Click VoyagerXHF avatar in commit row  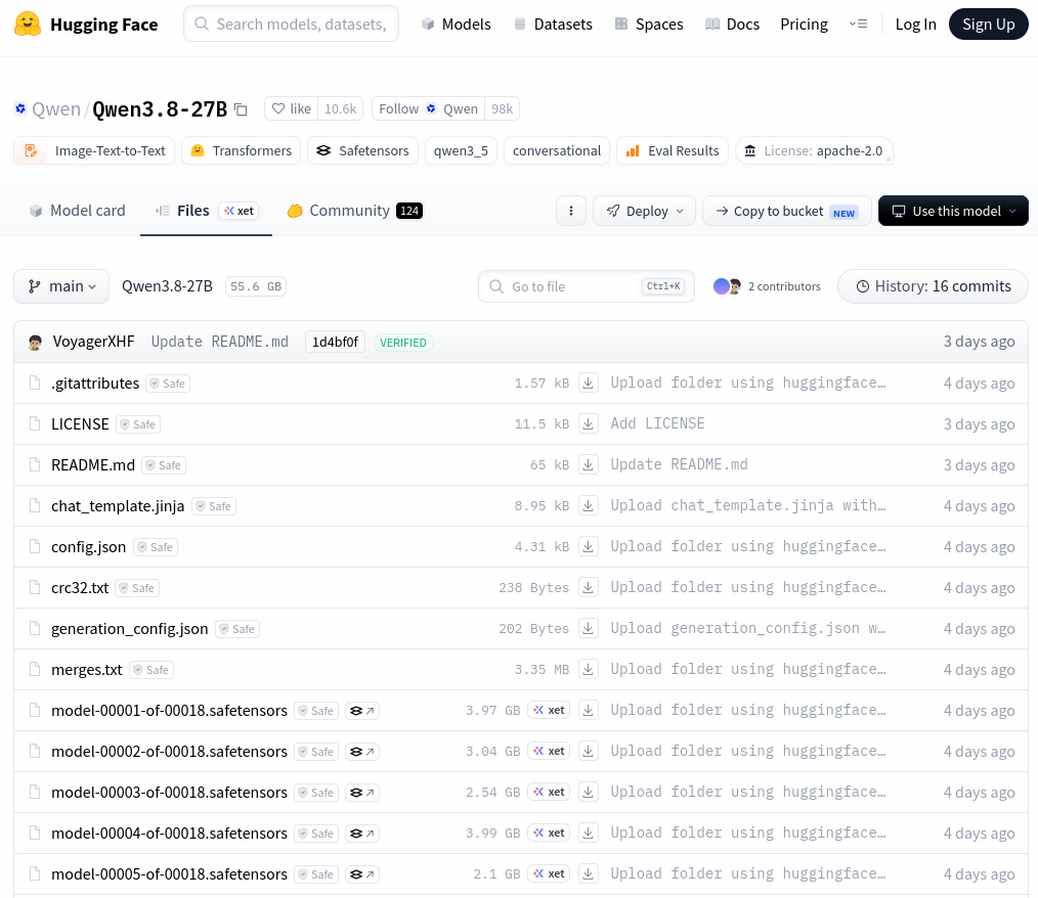[35, 342]
